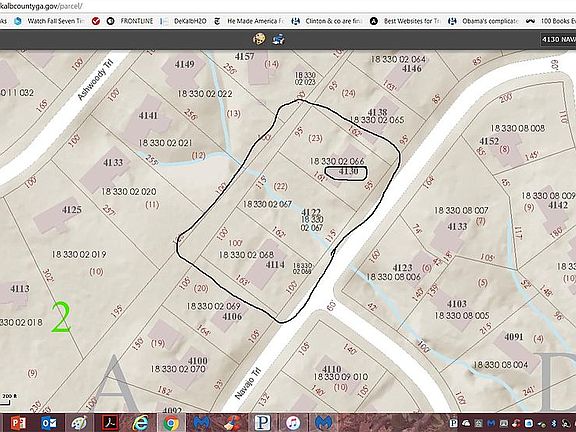This screenshot has height=432, width=576.
Task: Select parcel 4142 on the map
Action: point(558,205)
